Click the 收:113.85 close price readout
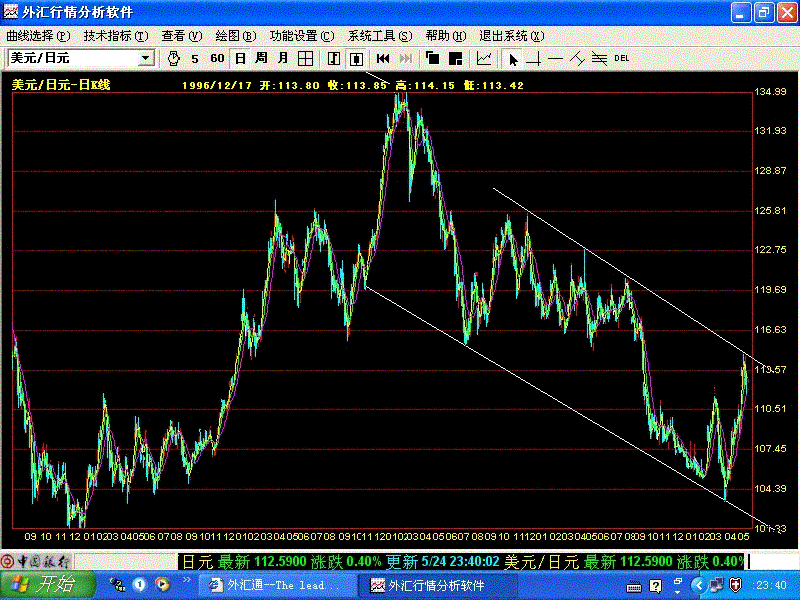 [358, 85]
